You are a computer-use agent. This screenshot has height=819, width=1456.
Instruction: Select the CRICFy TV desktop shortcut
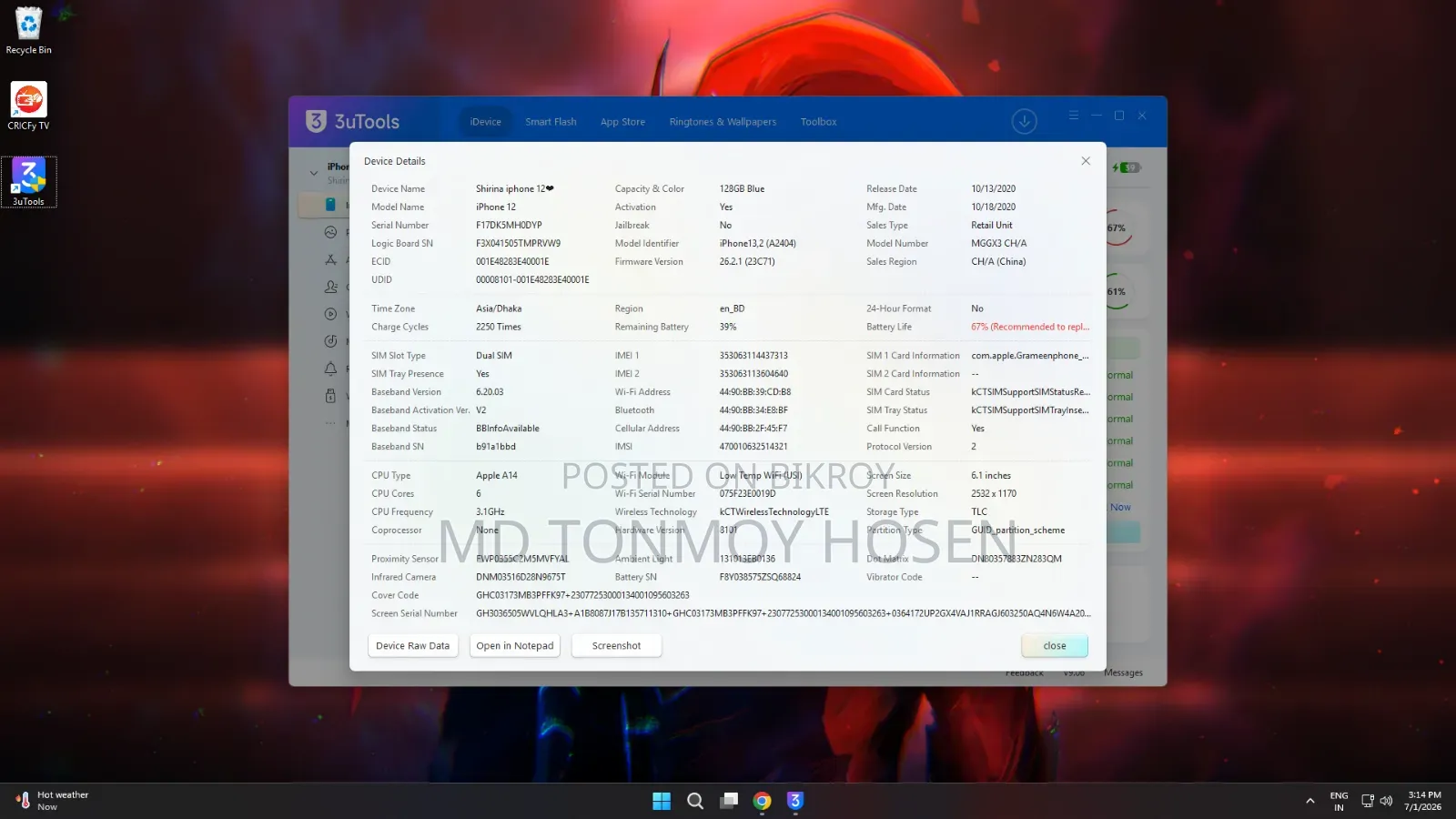click(28, 106)
